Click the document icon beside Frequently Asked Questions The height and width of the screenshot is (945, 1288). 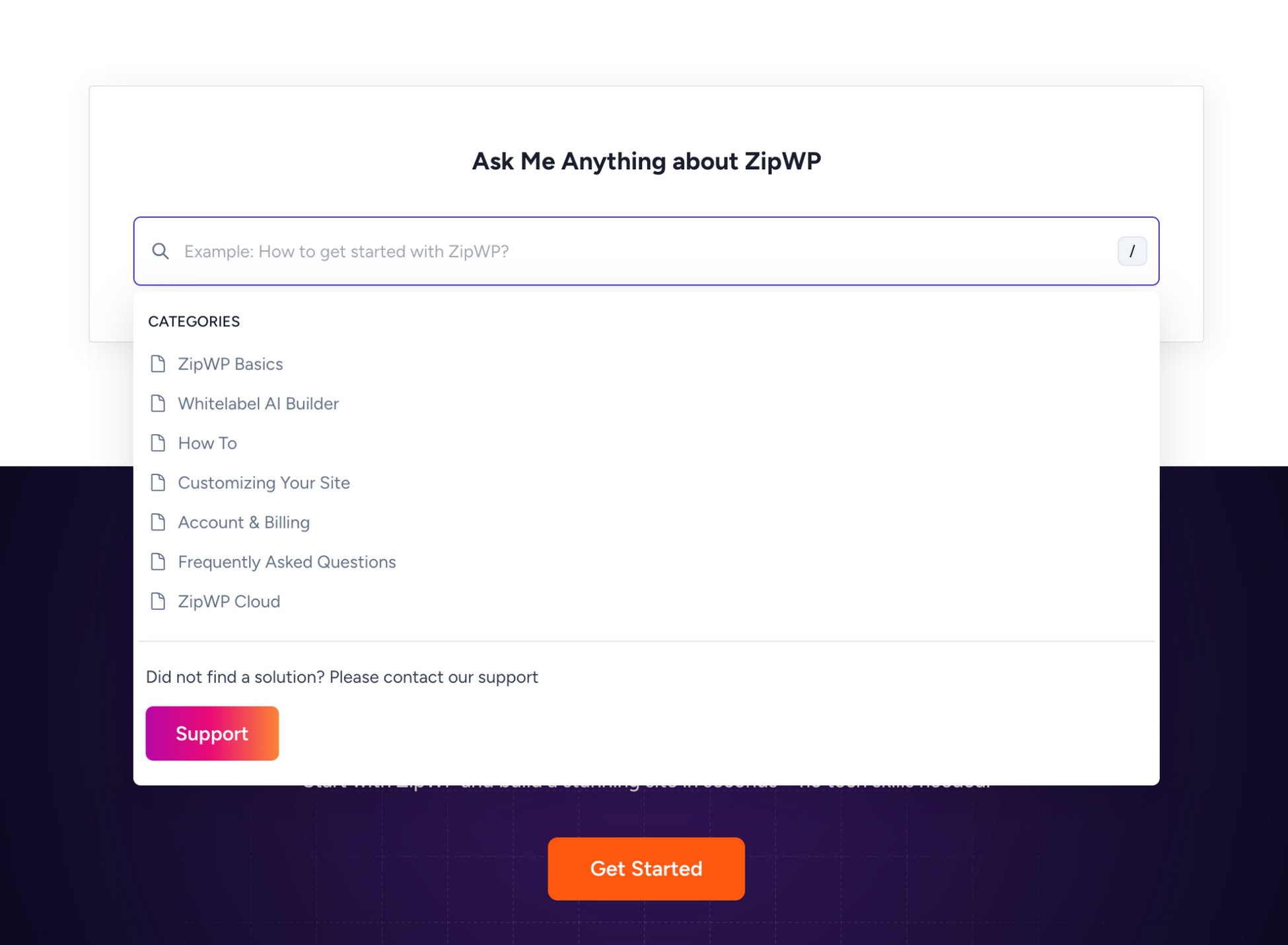[159, 562]
